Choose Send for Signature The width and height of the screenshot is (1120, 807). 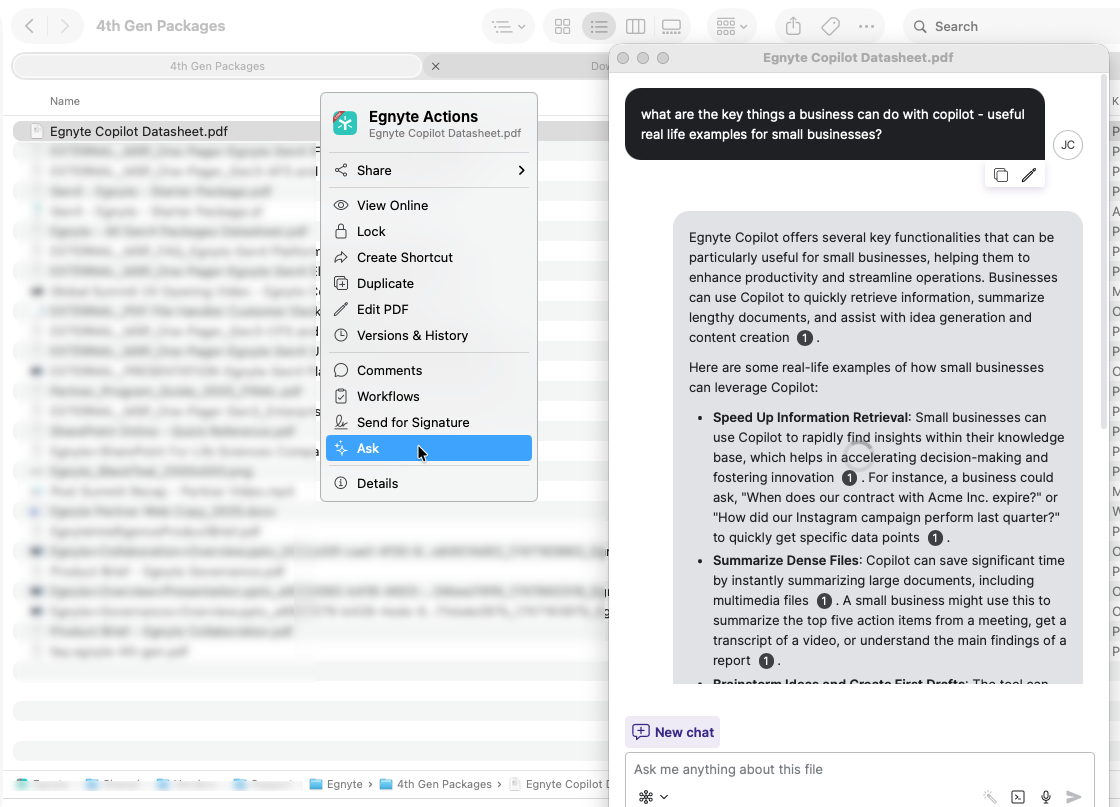429,423
